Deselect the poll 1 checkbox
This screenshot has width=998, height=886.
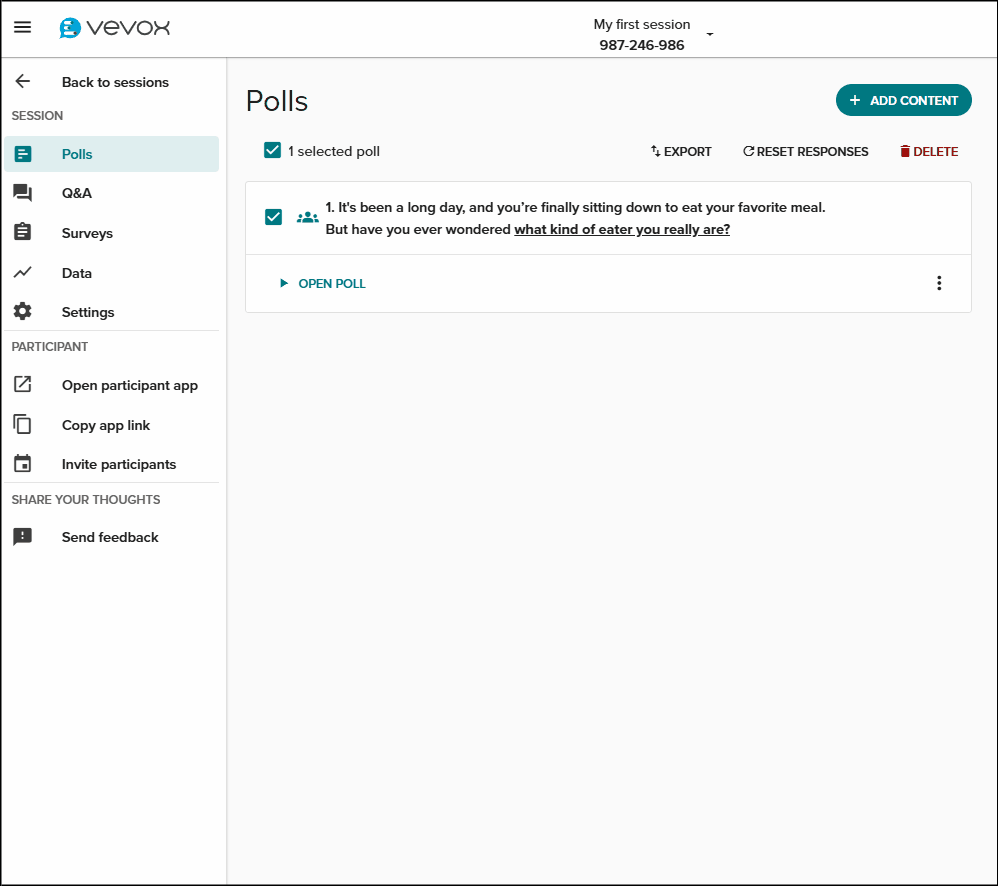click(273, 217)
